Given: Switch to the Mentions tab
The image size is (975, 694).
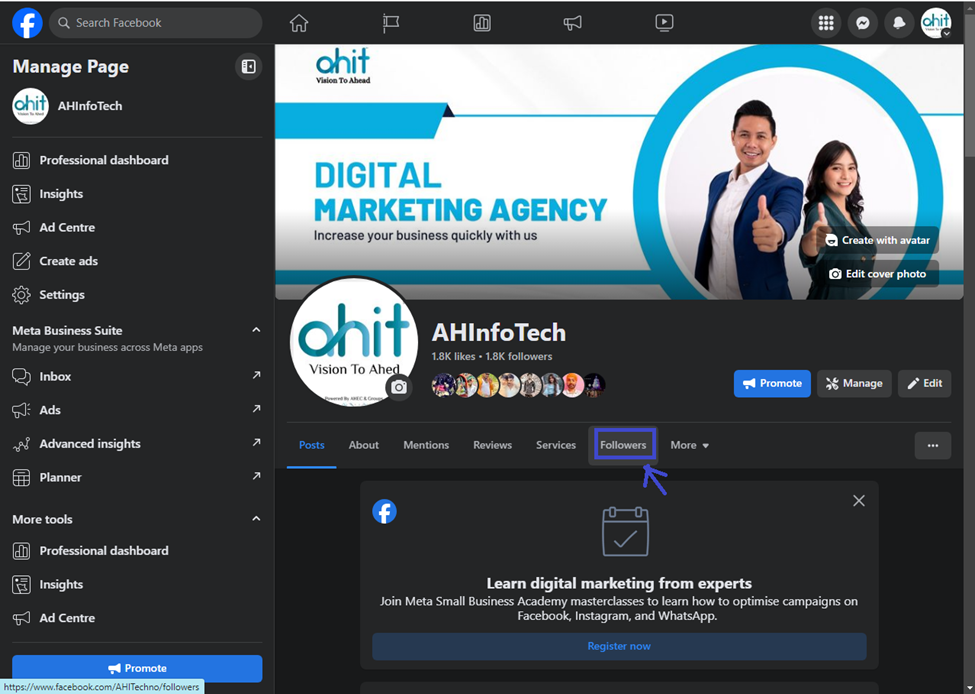Looking at the screenshot, I should 426,445.
